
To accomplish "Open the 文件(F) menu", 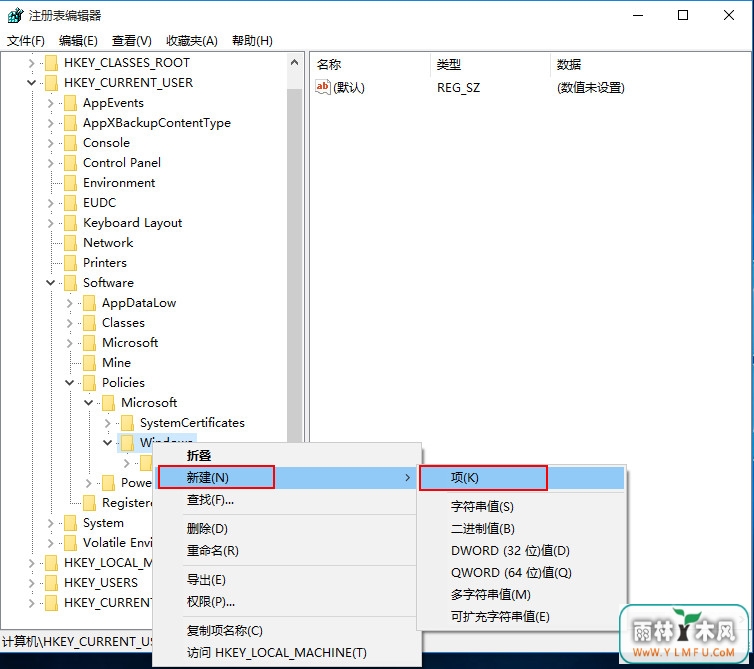I will point(26,41).
